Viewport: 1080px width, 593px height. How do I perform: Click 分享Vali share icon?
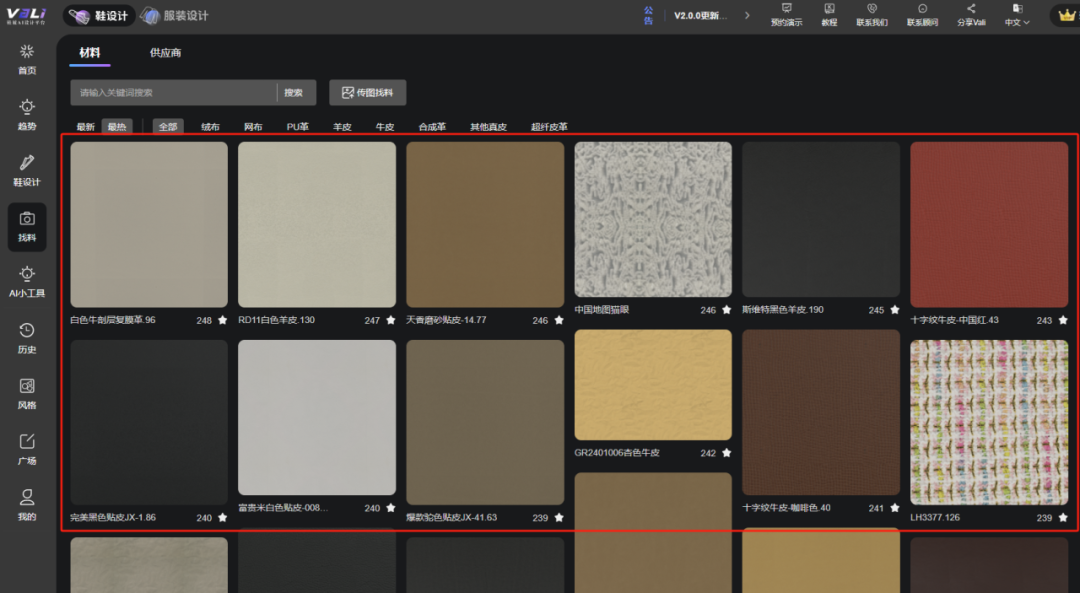pos(971,15)
